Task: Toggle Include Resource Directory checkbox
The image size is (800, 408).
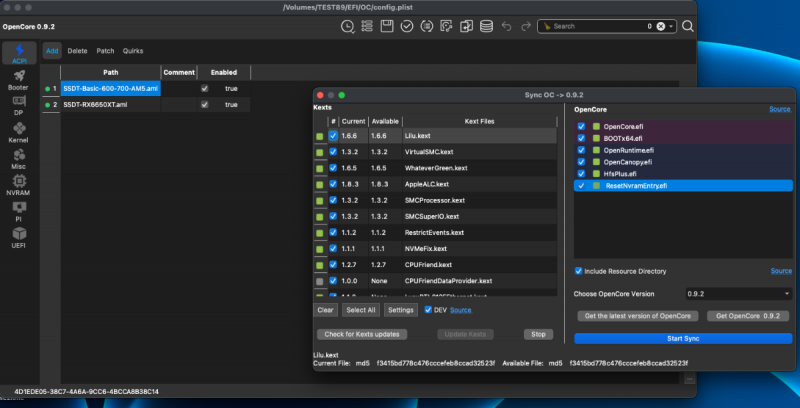Action: click(579, 271)
